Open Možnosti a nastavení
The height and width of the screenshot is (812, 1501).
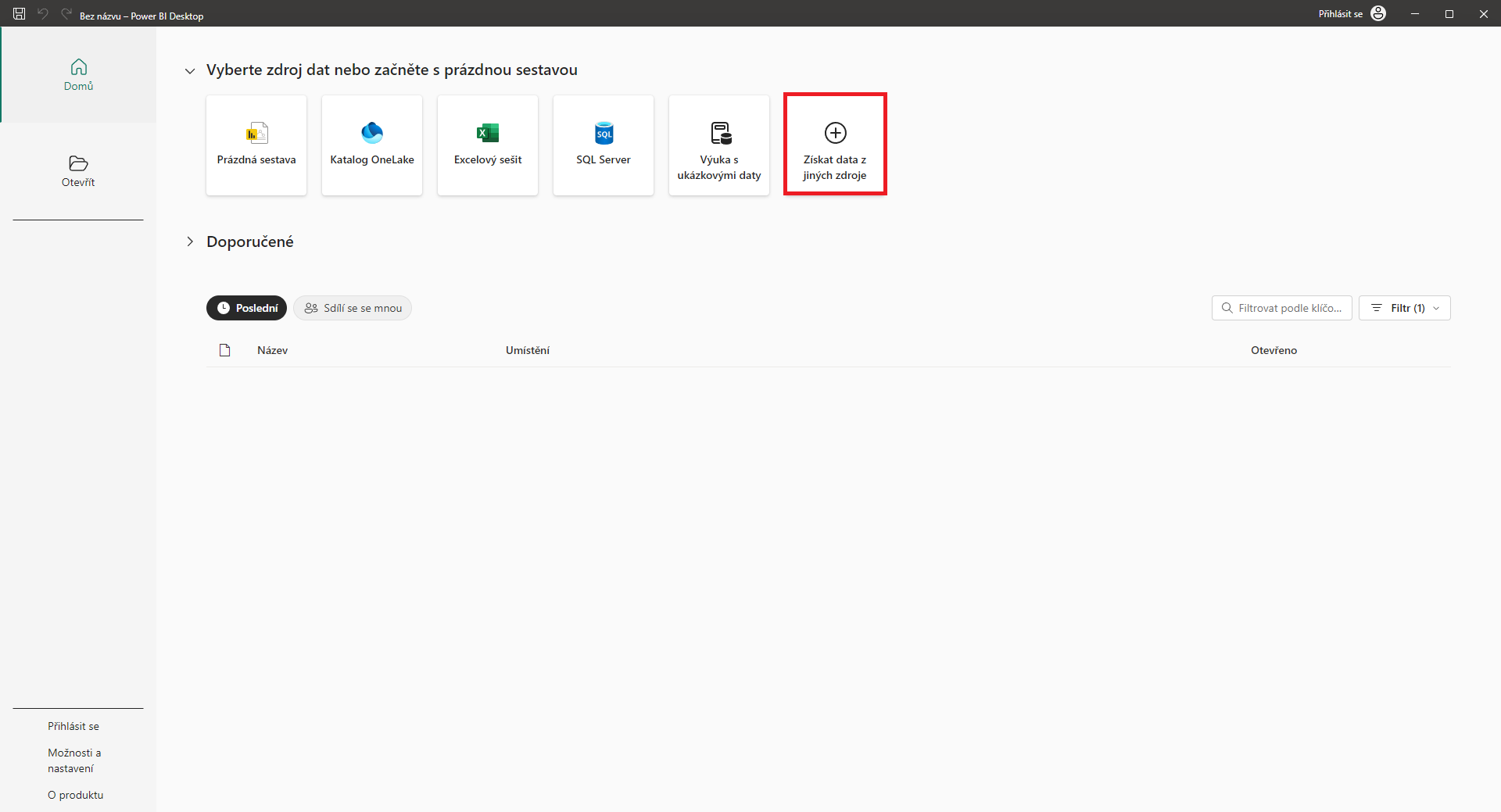(74, 760)
